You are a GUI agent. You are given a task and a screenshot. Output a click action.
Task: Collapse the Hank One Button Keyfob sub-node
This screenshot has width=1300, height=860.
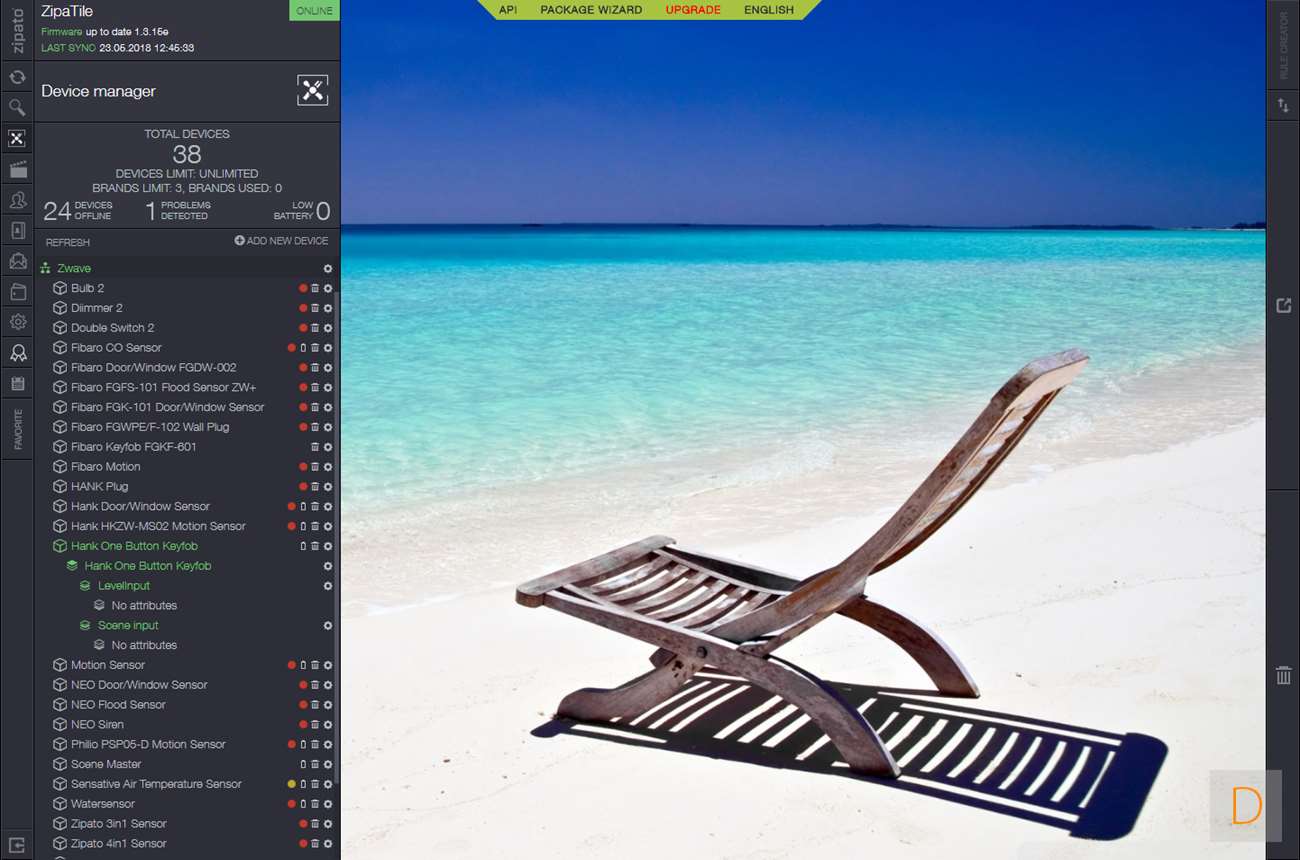coord(72,566)
